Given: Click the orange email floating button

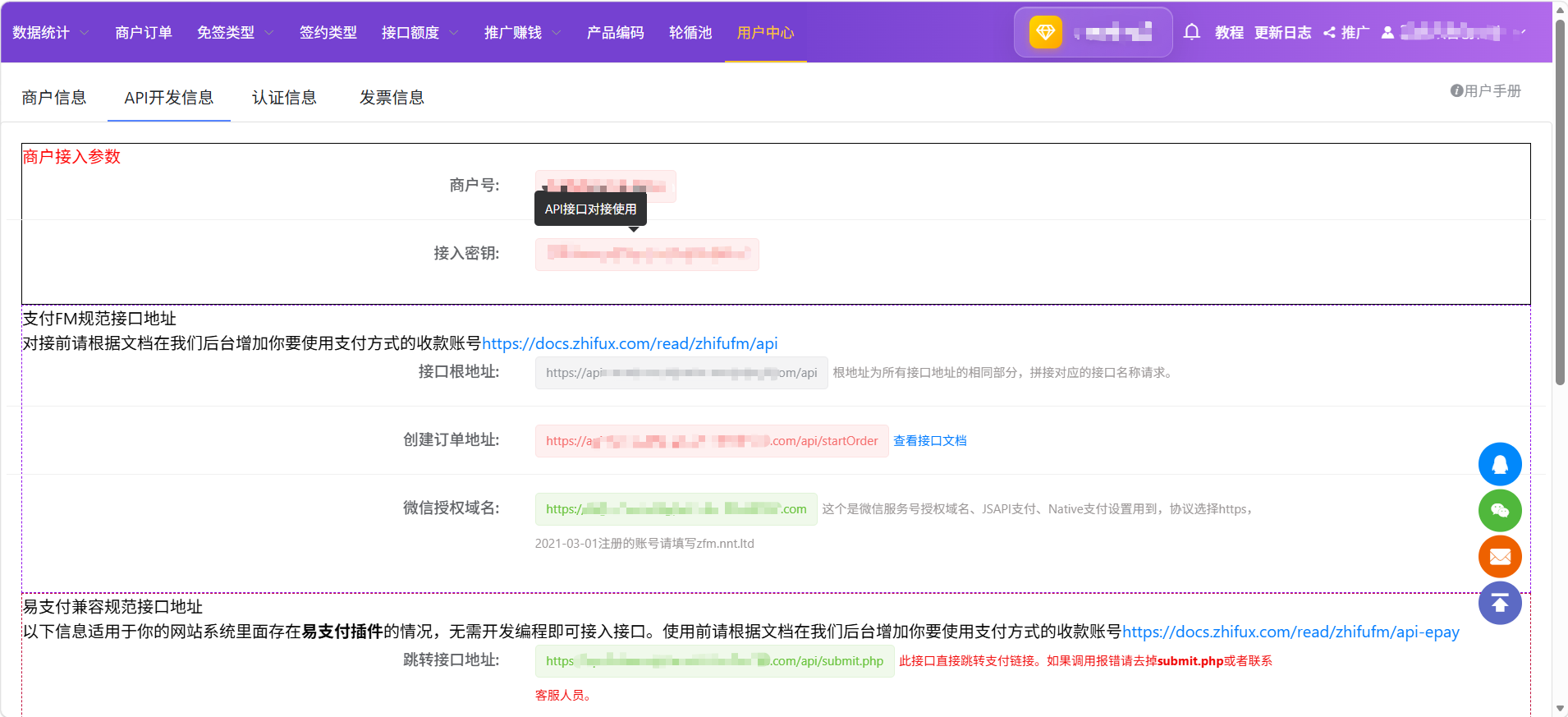Looking at the screenshot, I should point(1500,557).
